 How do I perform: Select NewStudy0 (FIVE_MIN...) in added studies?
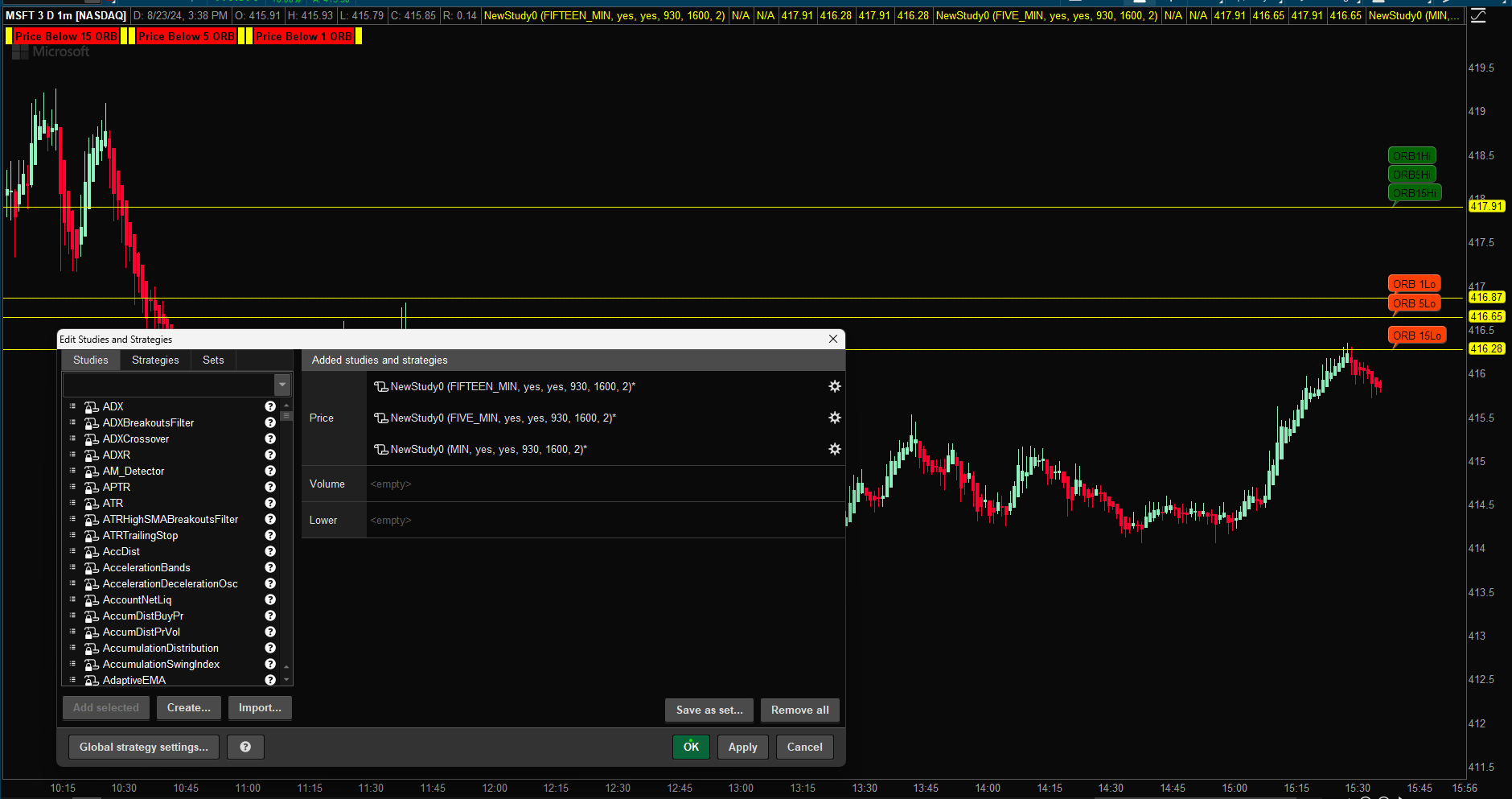click(x=503, y=418)
